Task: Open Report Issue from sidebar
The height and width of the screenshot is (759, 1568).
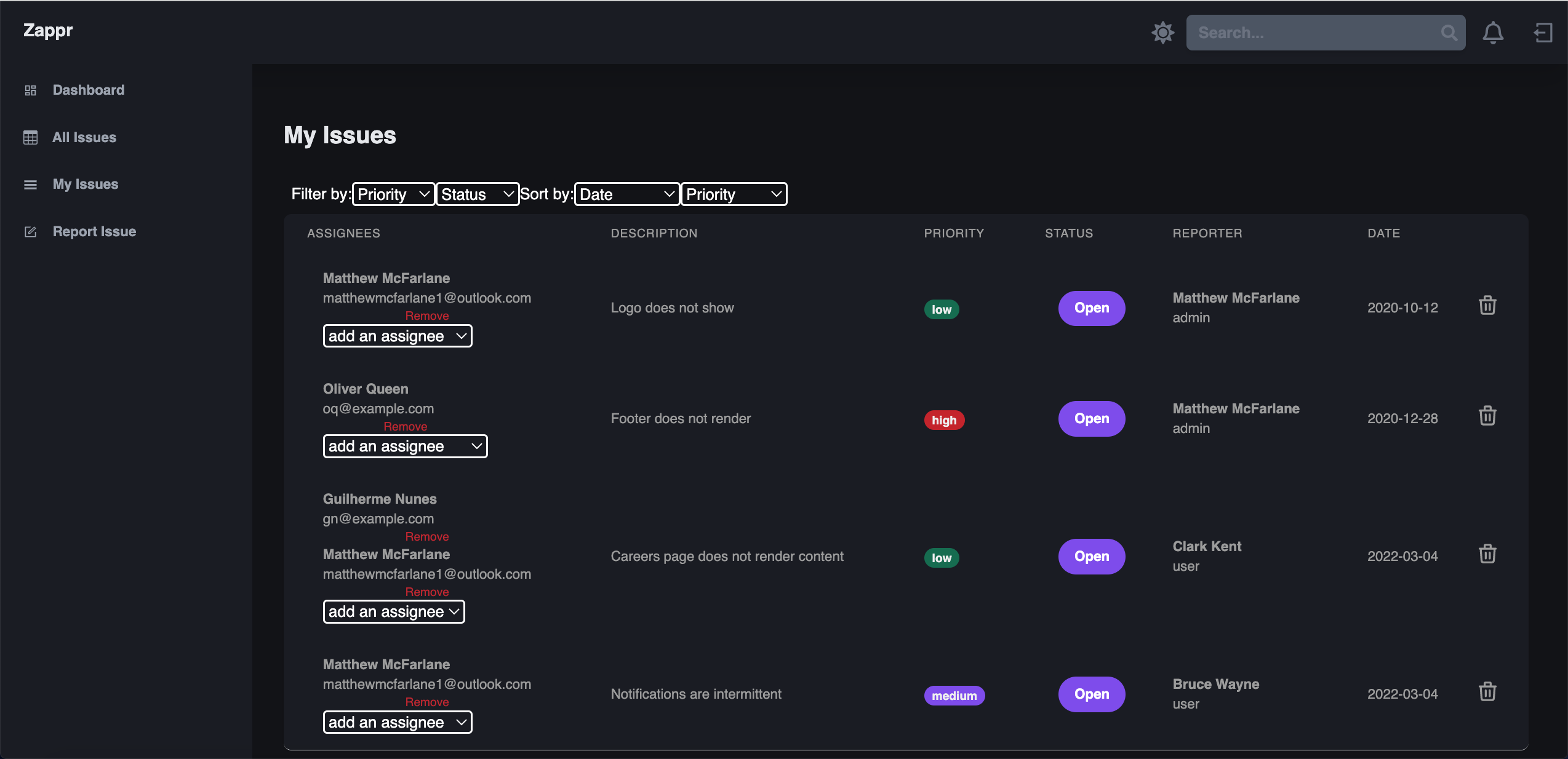Action: pos(94,232)
